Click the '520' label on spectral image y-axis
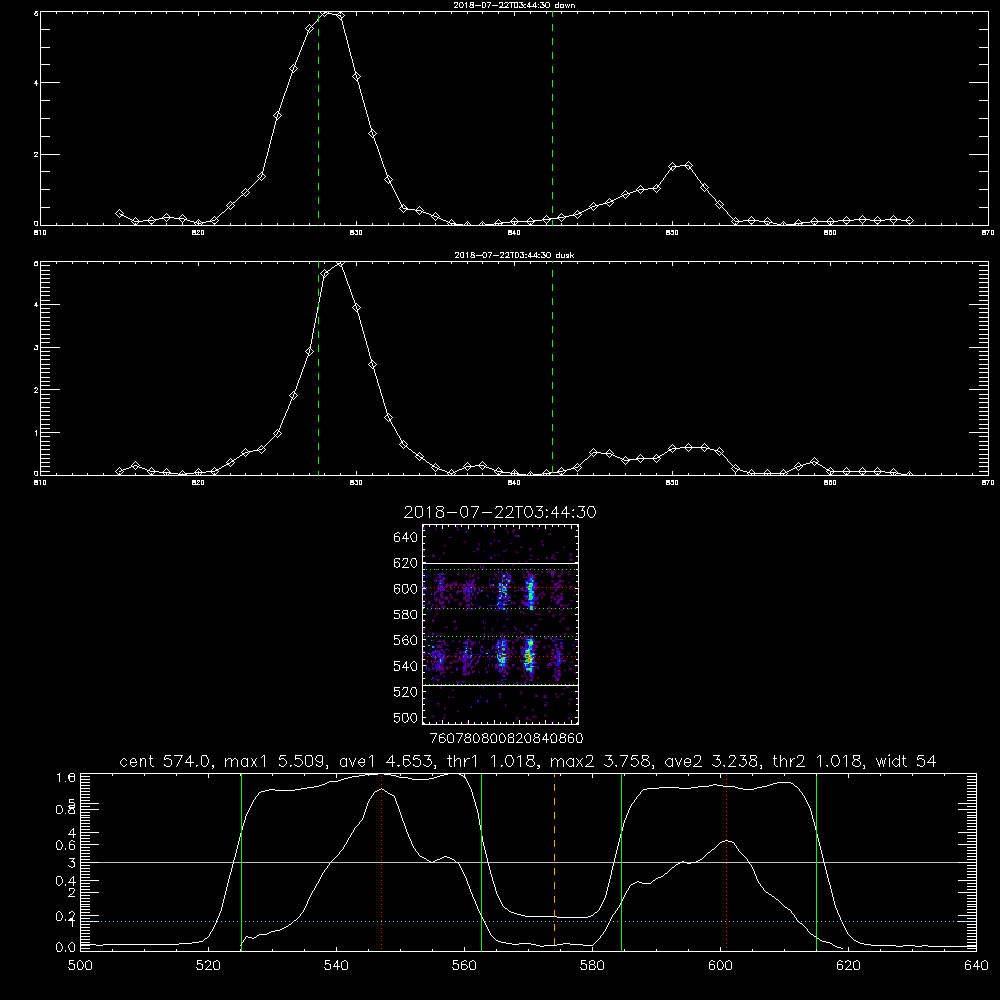The image size is (1000, 1000). (x=406, y=692)
